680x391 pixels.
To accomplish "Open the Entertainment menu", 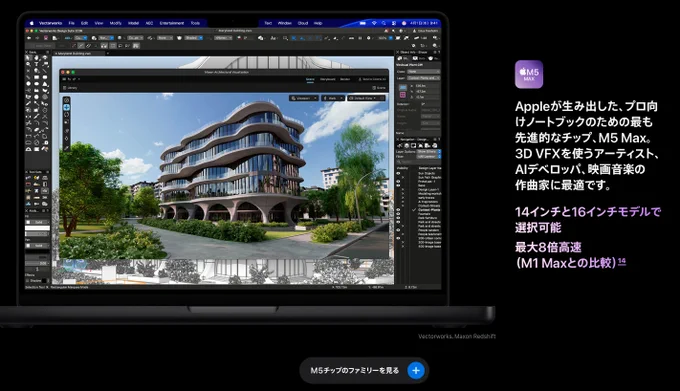I will [x=172, y=23].
